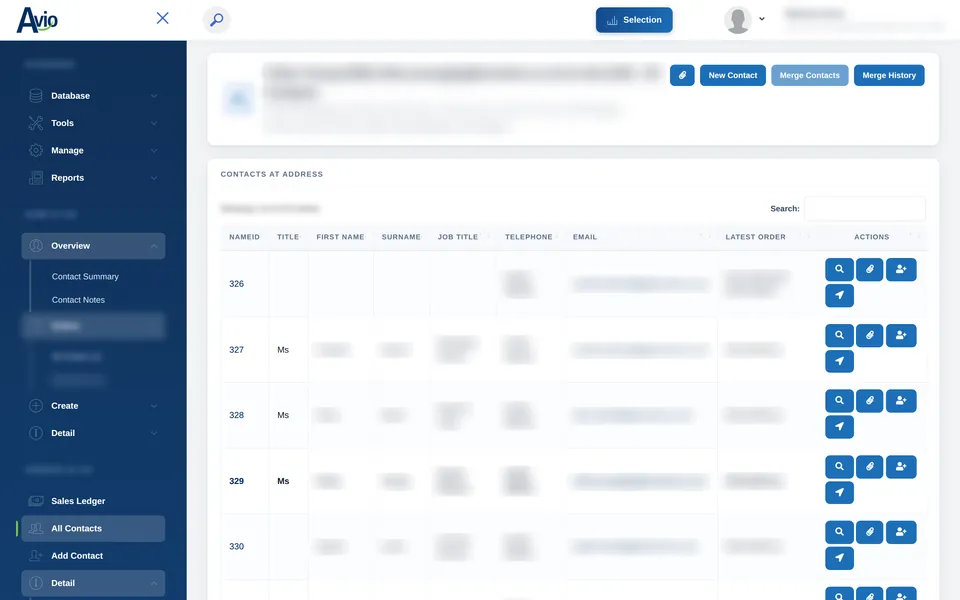Open Contact Summary
This screenshot has height=600, width=960.
pyautogui.click(x=85, y=277)
